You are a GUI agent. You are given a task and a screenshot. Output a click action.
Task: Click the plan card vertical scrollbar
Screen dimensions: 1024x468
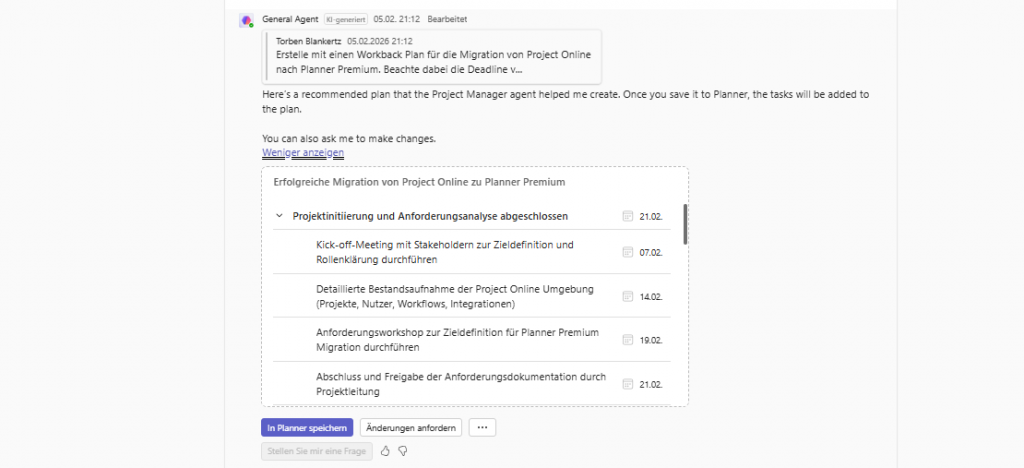click(685, 225)
